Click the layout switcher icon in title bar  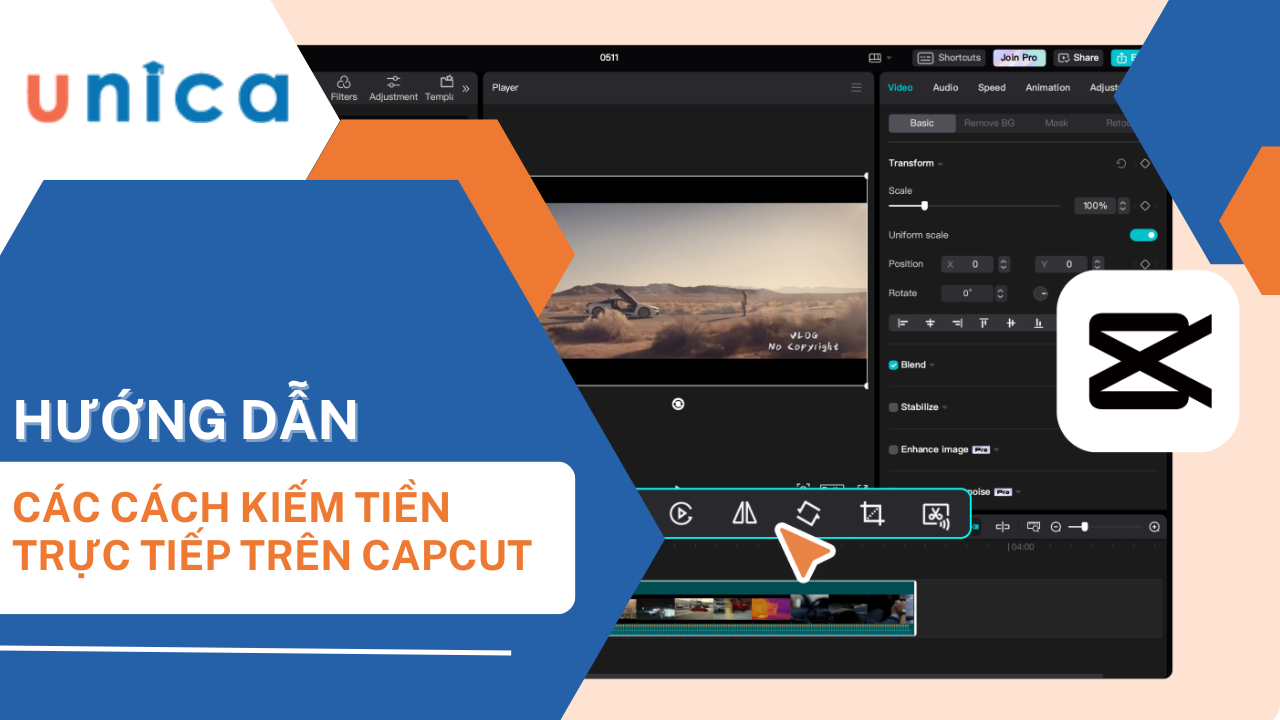click(875, 58)
